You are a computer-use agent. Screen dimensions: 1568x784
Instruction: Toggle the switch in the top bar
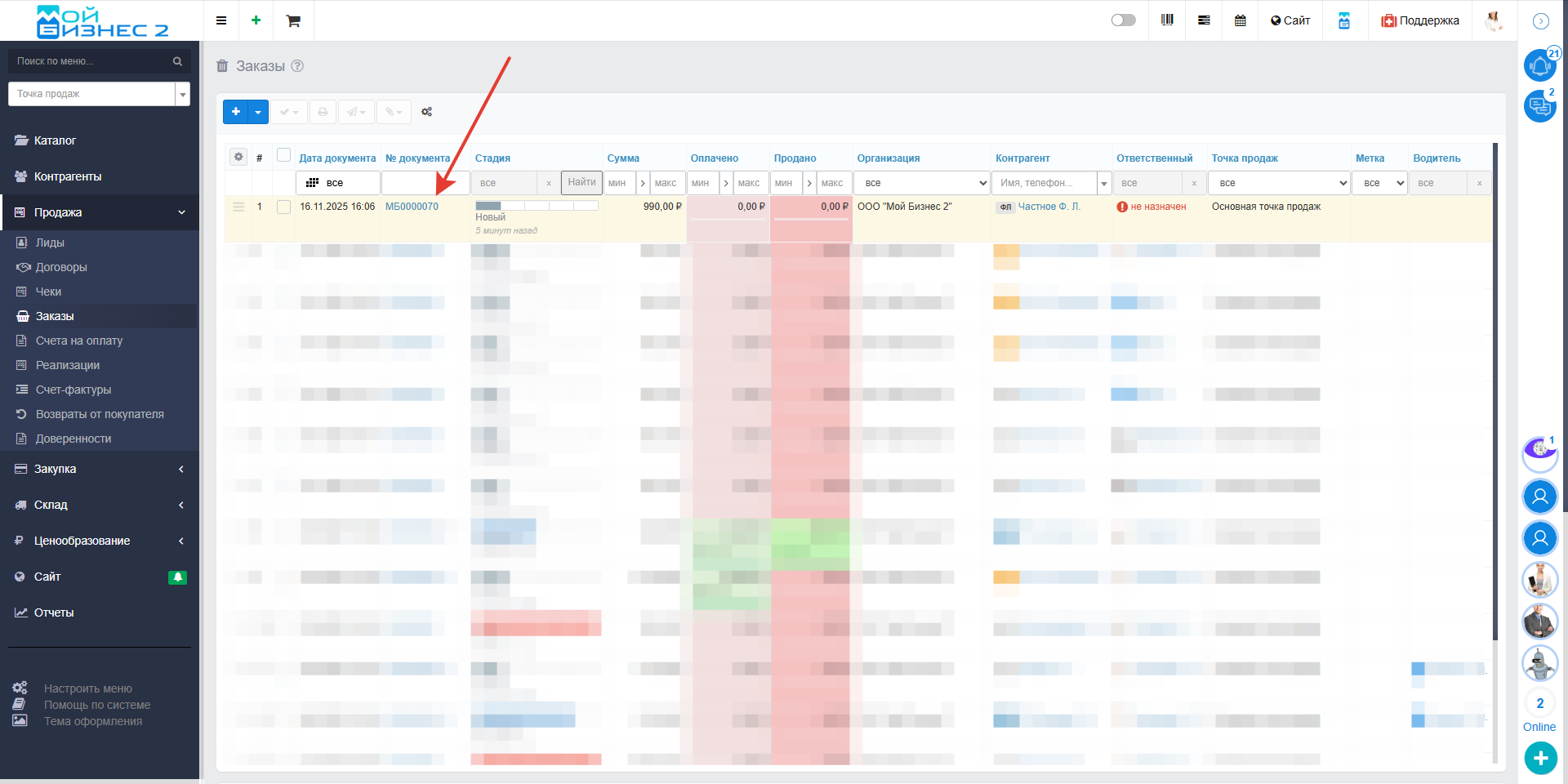(x=1123, y=20)
